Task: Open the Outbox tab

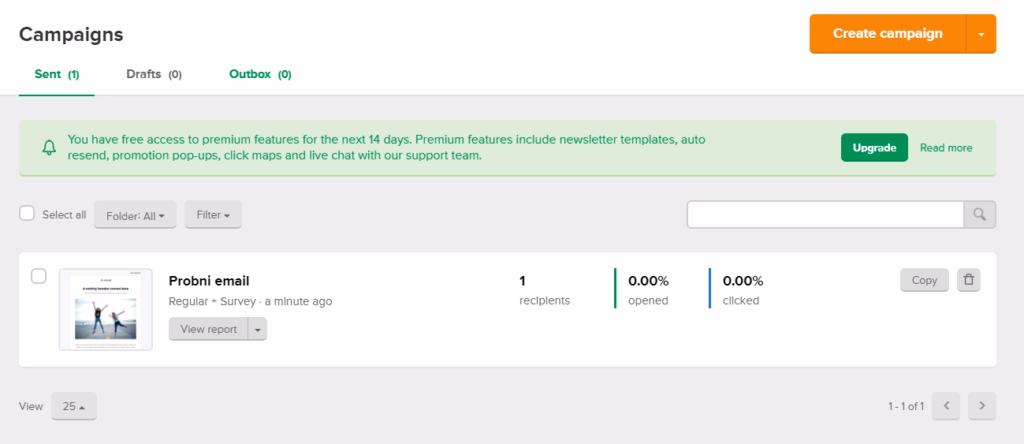Action: point(260,74)
